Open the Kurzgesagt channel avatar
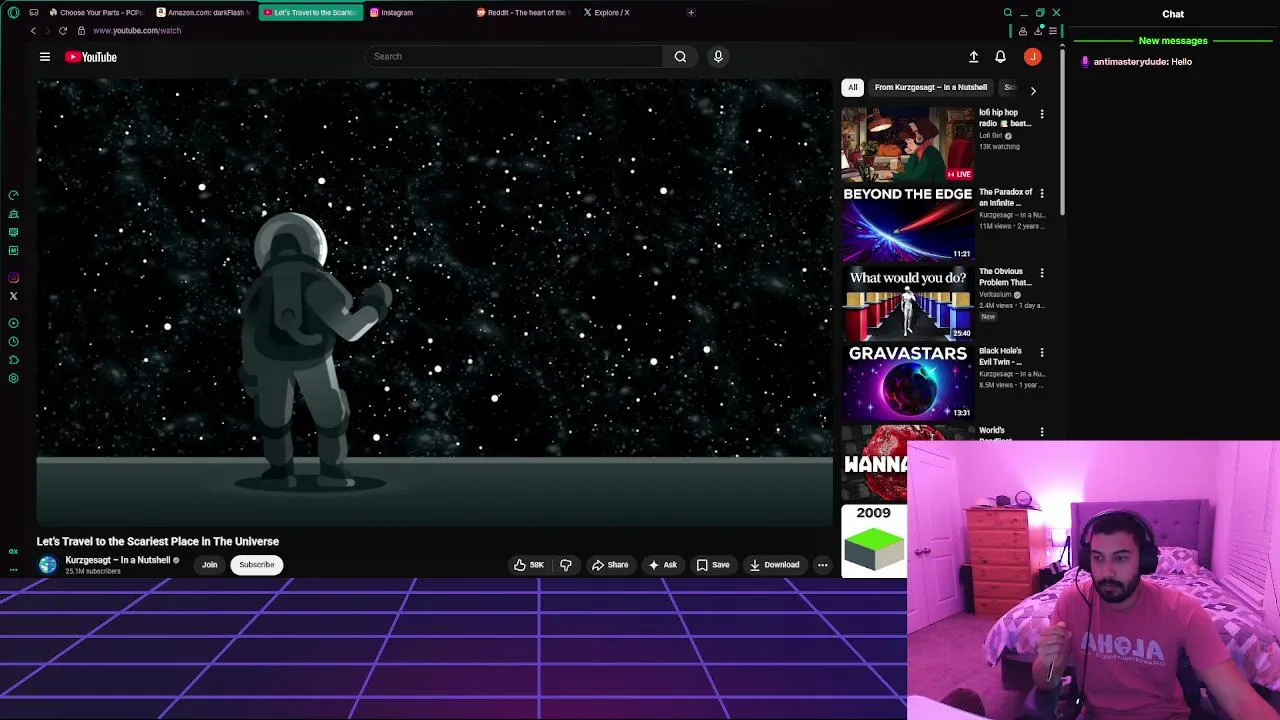The height and width of the screenshot is (720, 1280). point(47,565)
